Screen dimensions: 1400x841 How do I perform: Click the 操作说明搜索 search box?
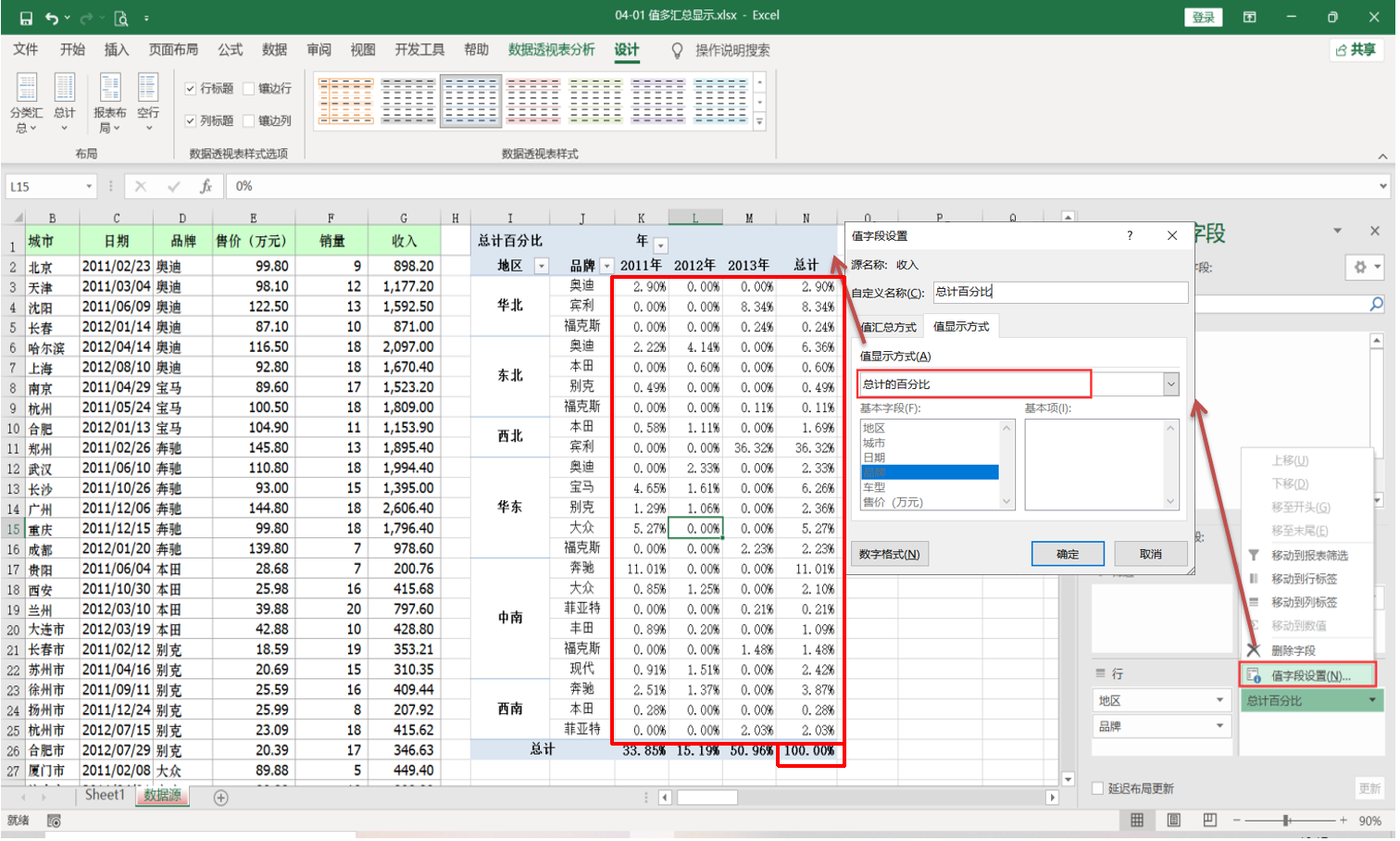click(732, 50)
